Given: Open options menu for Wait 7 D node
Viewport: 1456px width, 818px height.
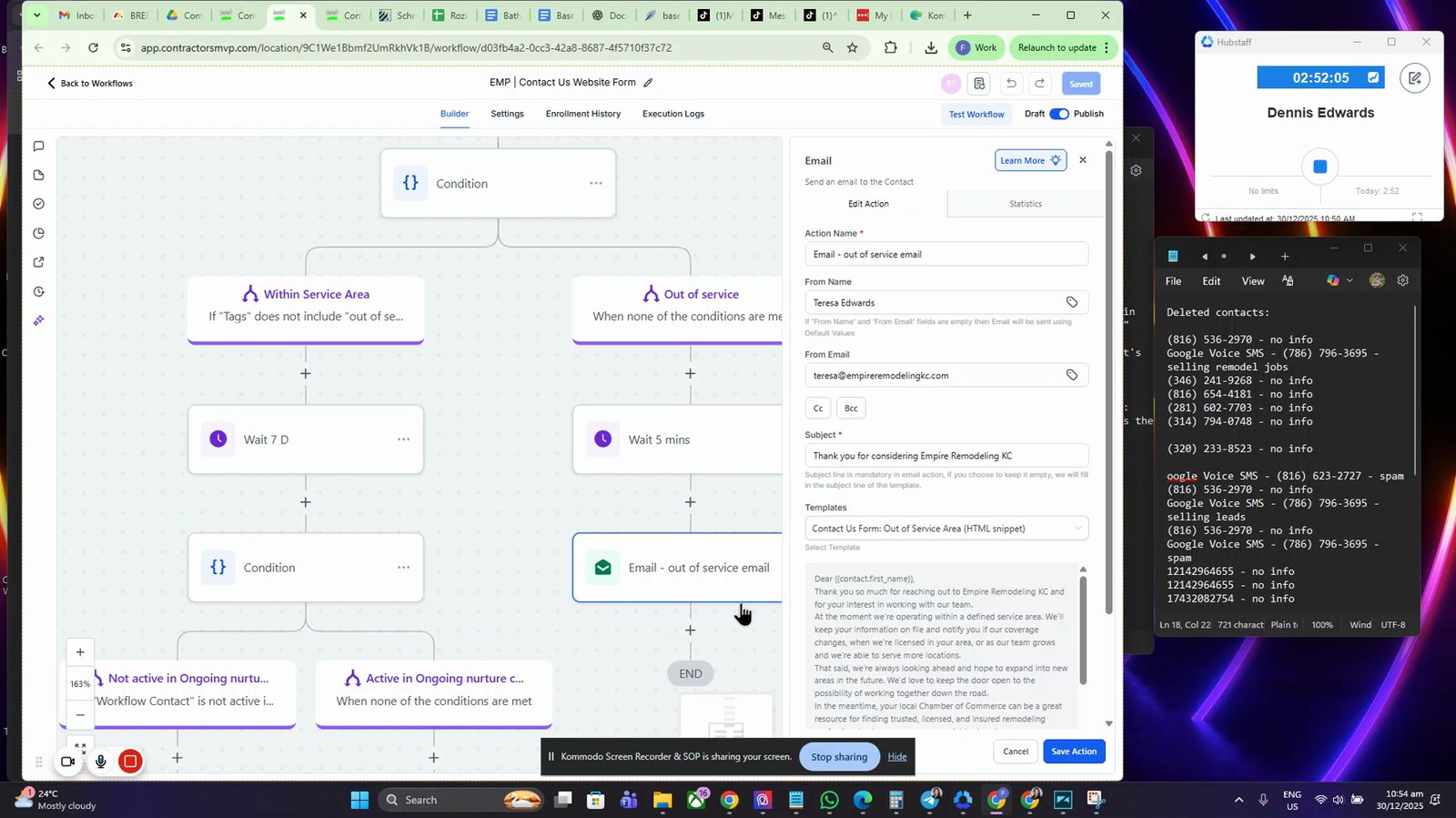Looking at the screenshot, I should point(403,439).
